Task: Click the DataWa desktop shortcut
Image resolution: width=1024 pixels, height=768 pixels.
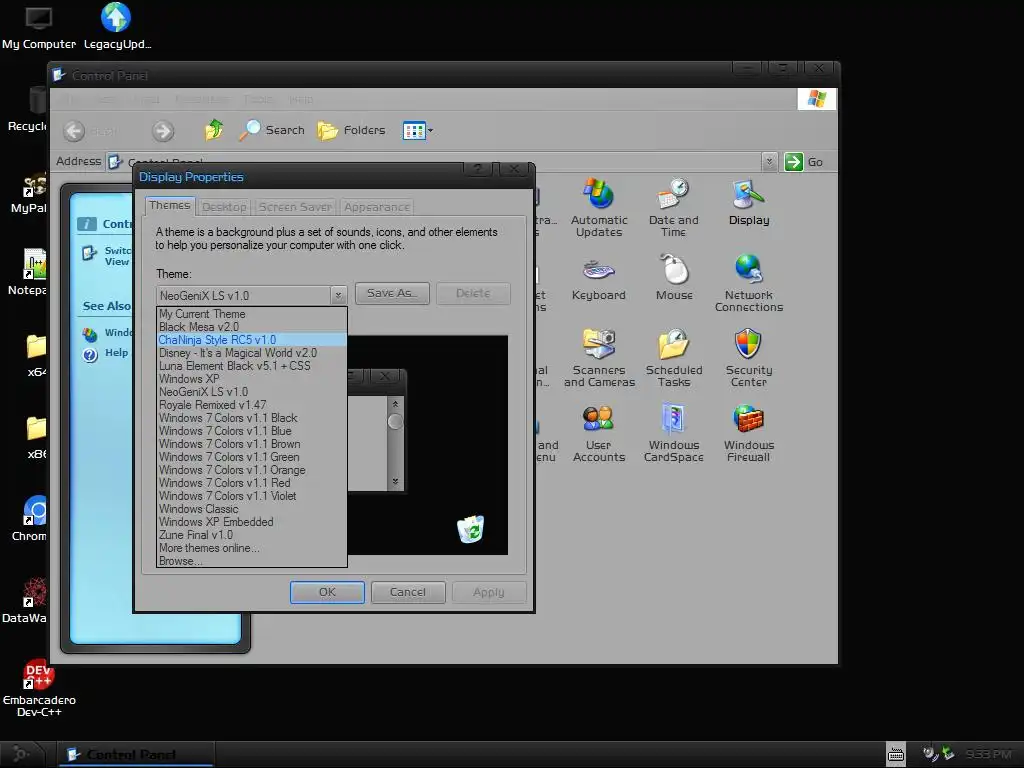Action: tap(27, 600)
